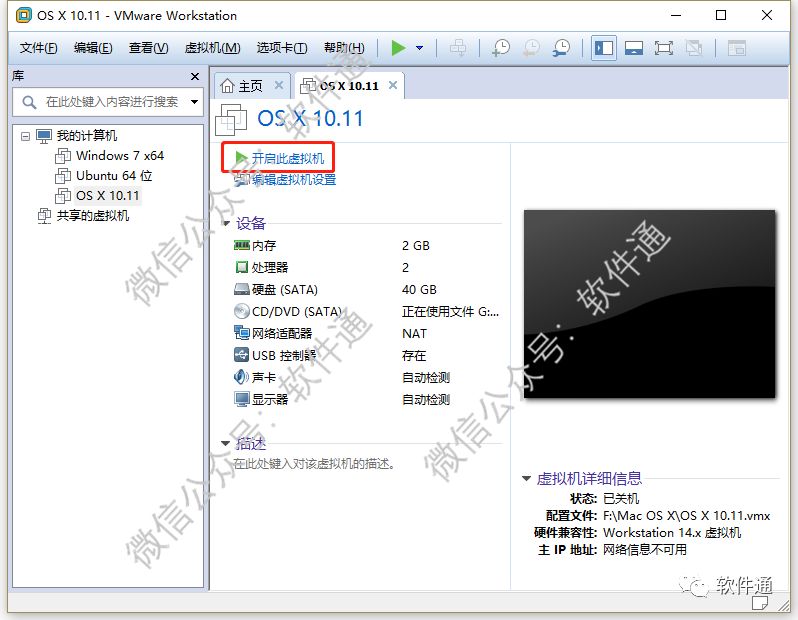Take a snapshot with the clock-plus icon
This screenshot has height=620, width=798.
click(501, 48)
